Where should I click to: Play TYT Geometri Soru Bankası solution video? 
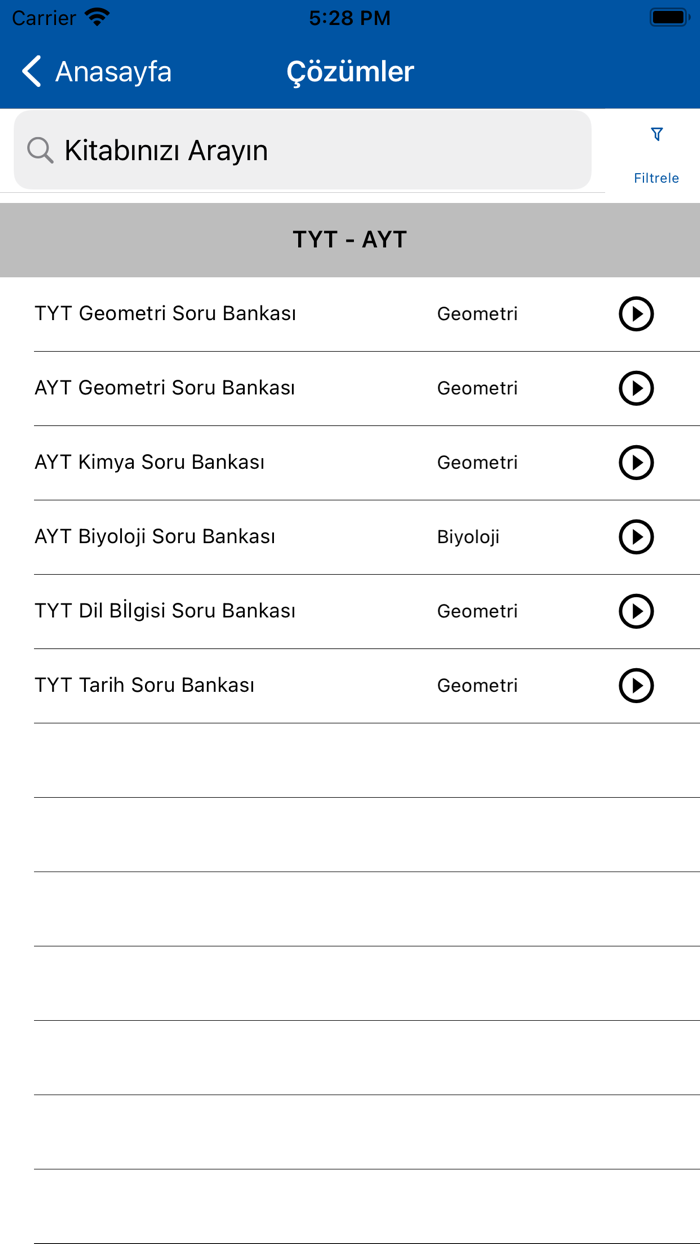636,314
